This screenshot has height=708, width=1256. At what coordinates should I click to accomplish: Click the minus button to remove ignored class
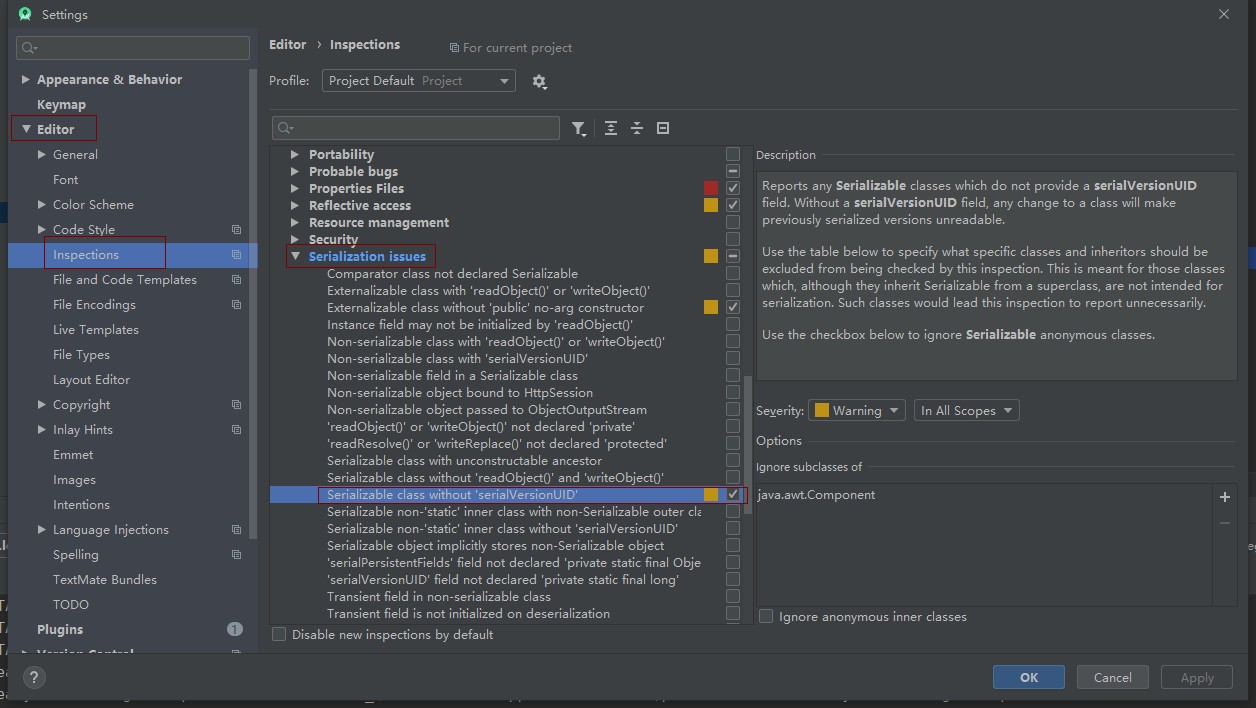(x=1225, y=523)
